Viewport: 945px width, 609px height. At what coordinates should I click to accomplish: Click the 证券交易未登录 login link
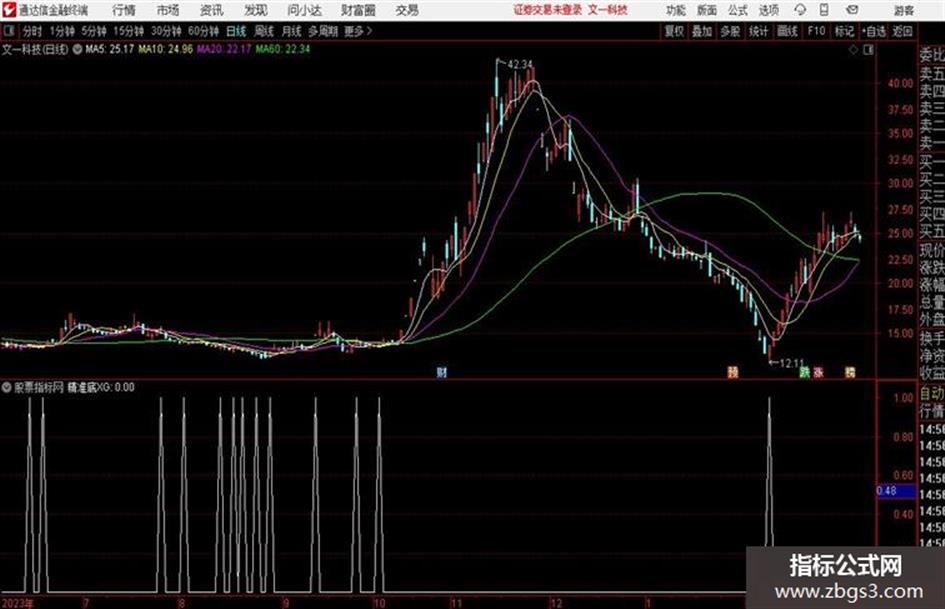point(548,10)
